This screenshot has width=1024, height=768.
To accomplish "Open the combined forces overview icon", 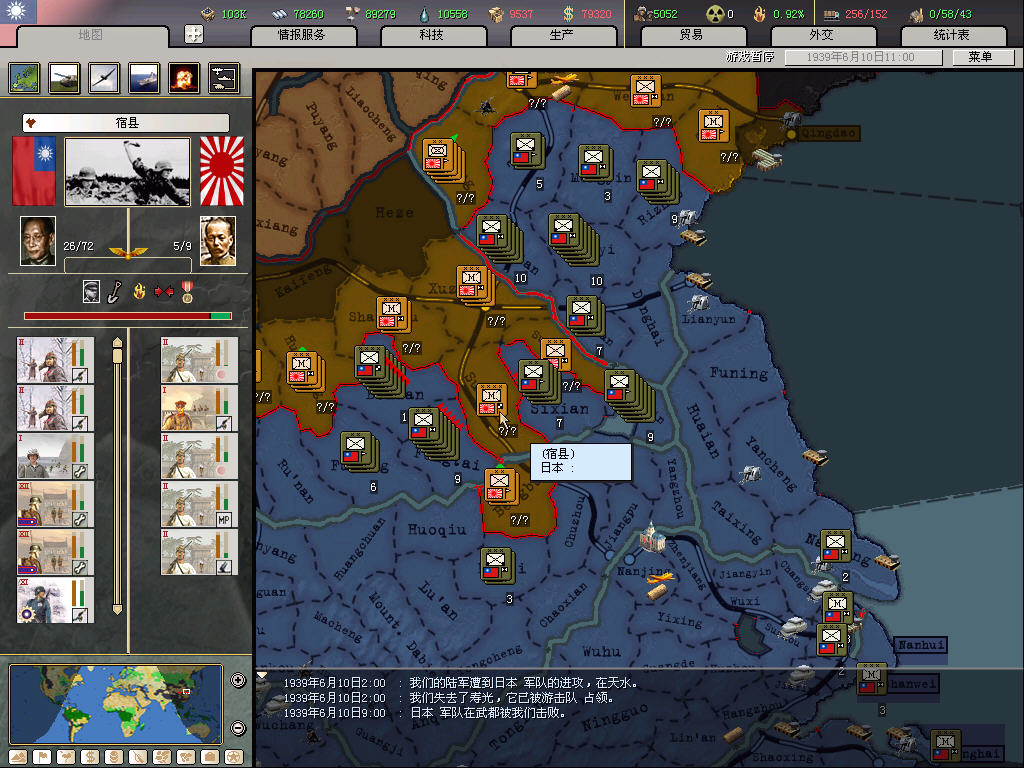I will pos(224,78).
